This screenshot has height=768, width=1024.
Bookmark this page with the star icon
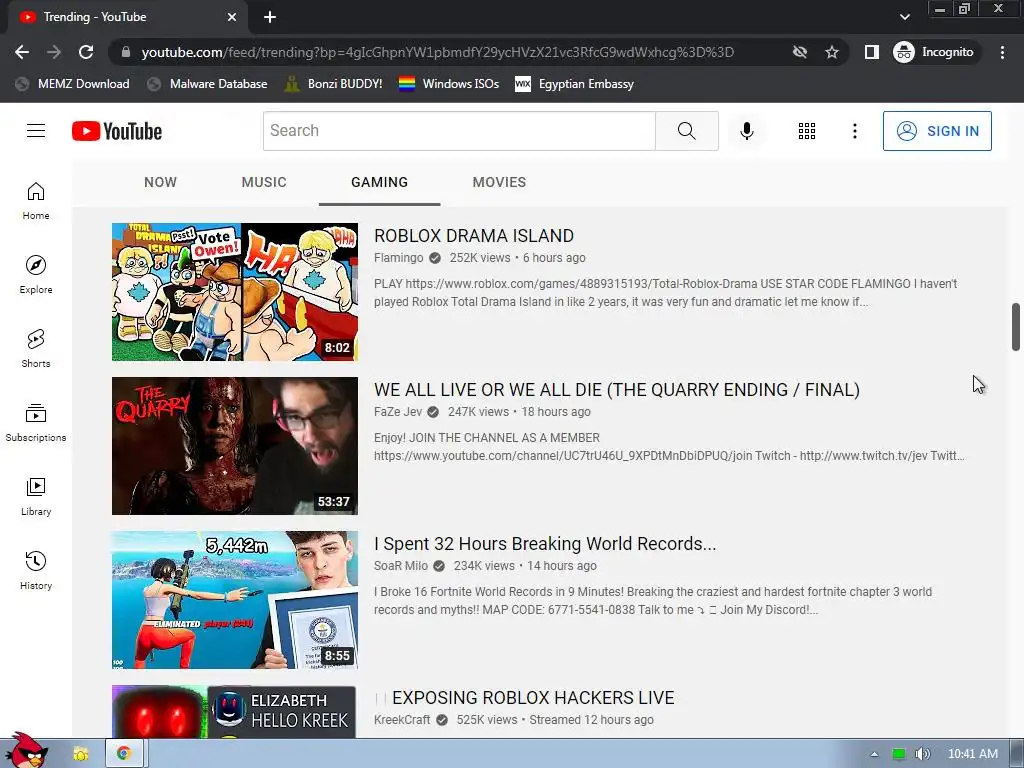[x=831, y=52]
